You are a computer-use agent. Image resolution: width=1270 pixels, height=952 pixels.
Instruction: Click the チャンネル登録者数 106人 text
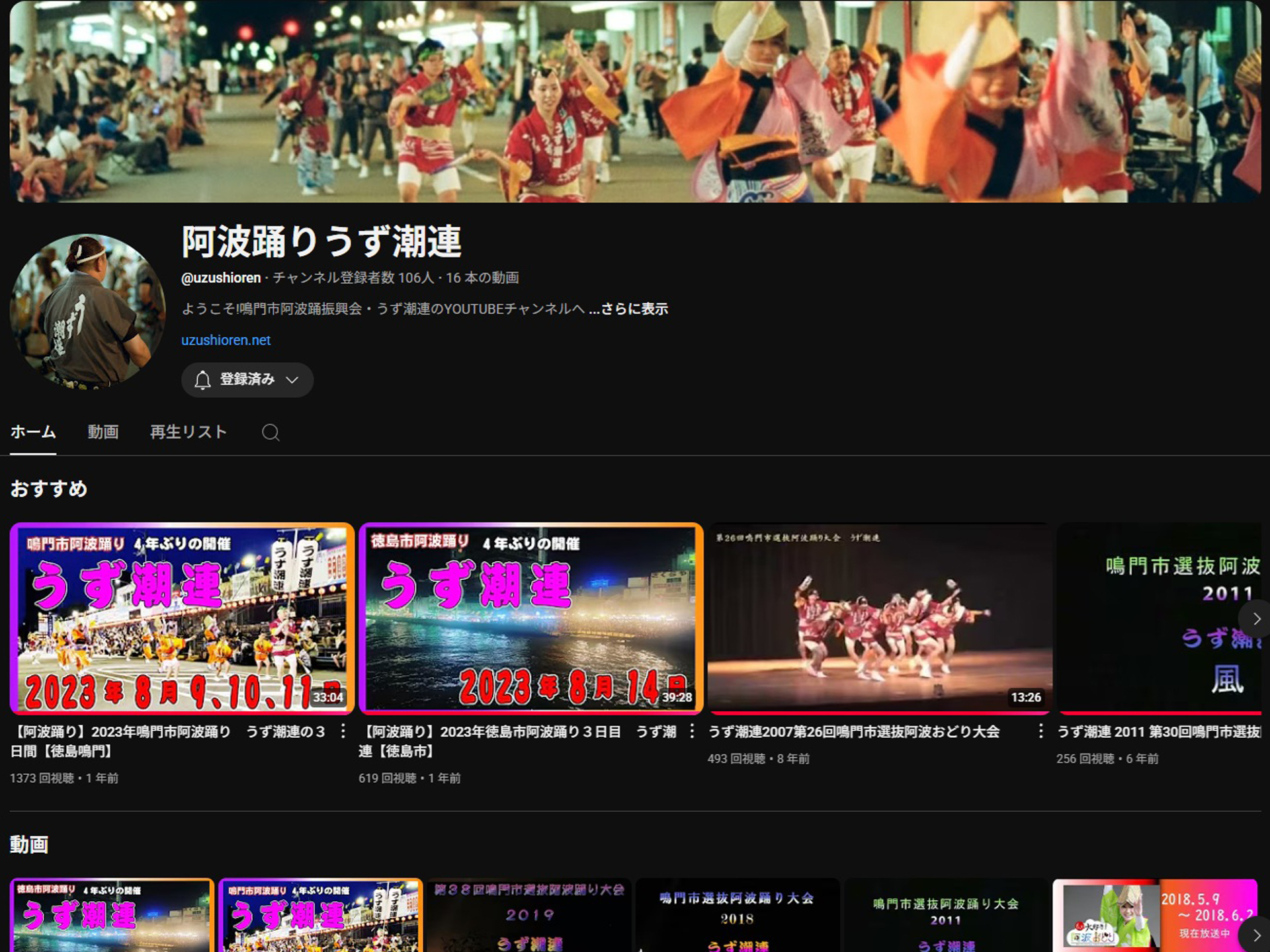point(353,278)
